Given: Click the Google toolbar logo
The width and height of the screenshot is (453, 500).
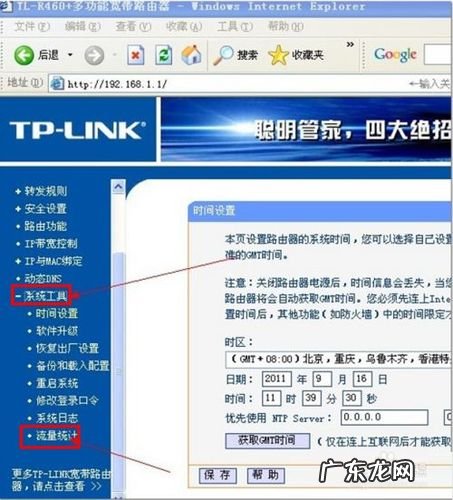Looking at the screenshot, I should [395, 54].
